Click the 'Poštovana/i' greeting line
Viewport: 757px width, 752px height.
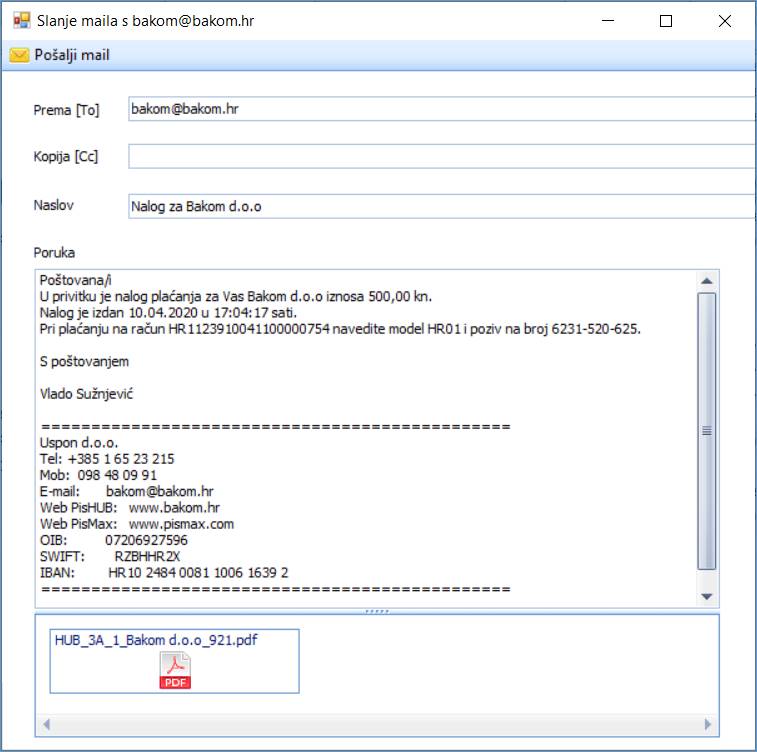(x=75, y=280)
